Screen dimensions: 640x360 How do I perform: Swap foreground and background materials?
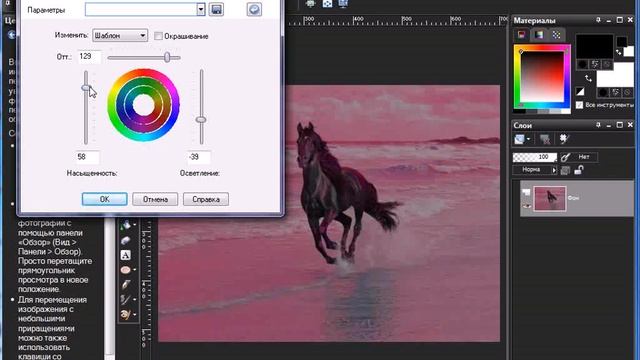click(x=588, y=78)
